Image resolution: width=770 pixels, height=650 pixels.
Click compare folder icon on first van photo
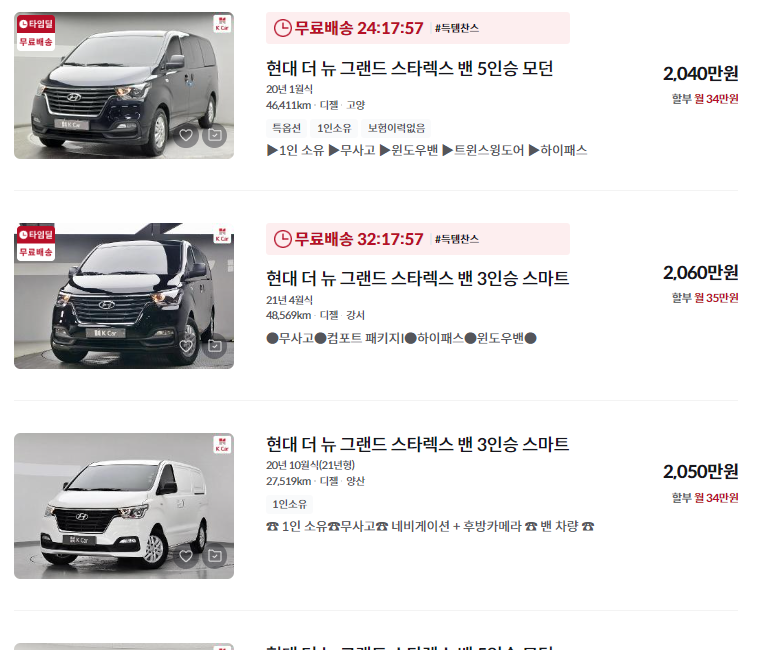pos(215,135)
